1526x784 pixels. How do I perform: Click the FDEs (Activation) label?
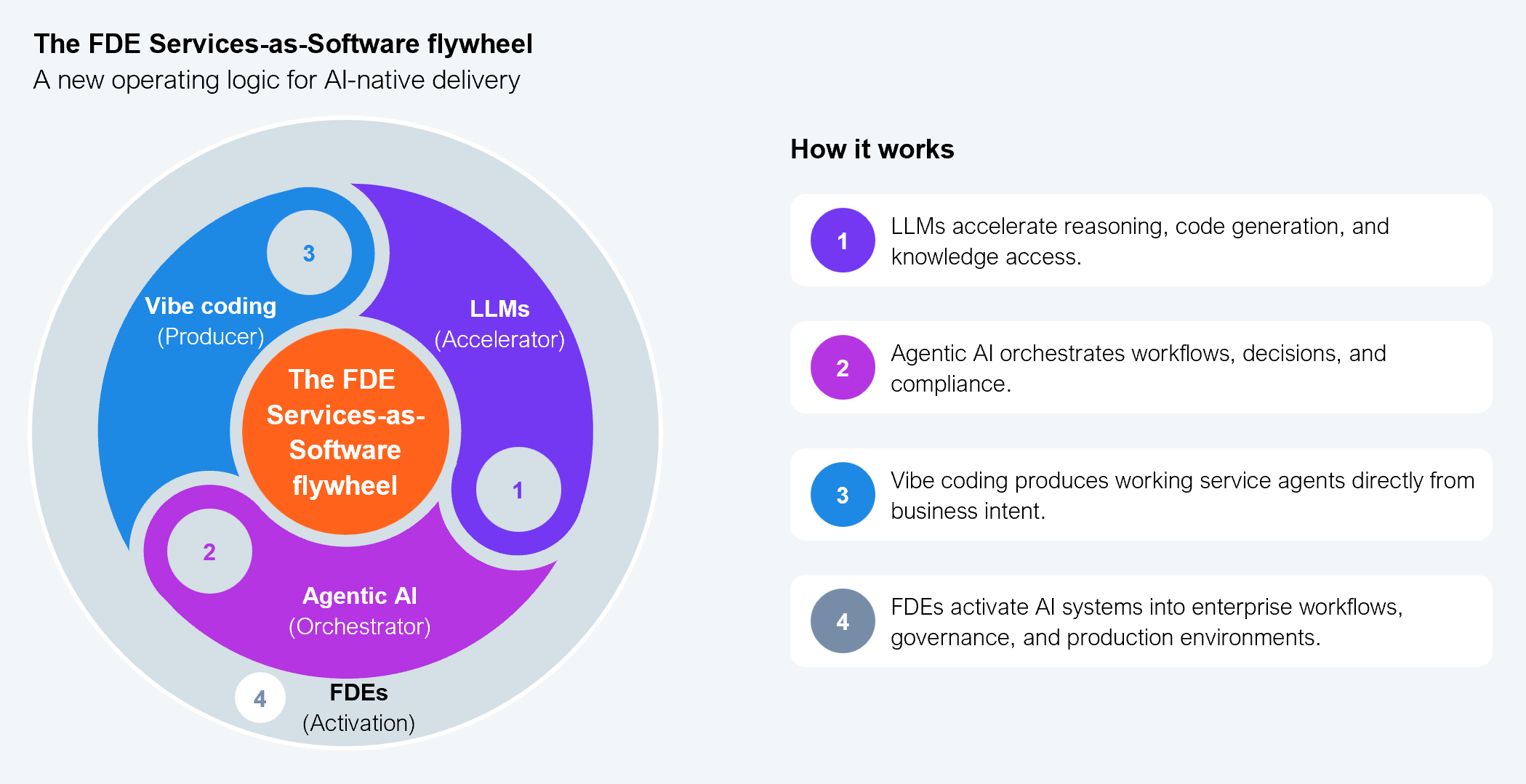pyautogui.click(x=358, y=708)
